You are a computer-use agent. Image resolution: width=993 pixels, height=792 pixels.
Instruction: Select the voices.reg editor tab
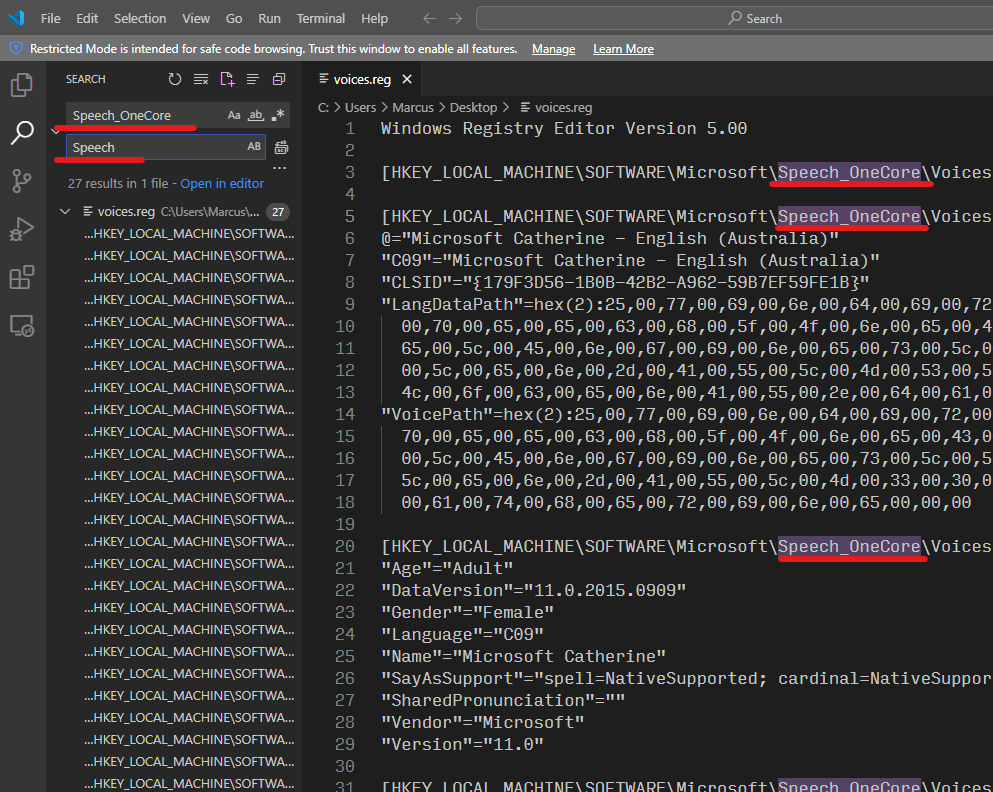(362, 79)
